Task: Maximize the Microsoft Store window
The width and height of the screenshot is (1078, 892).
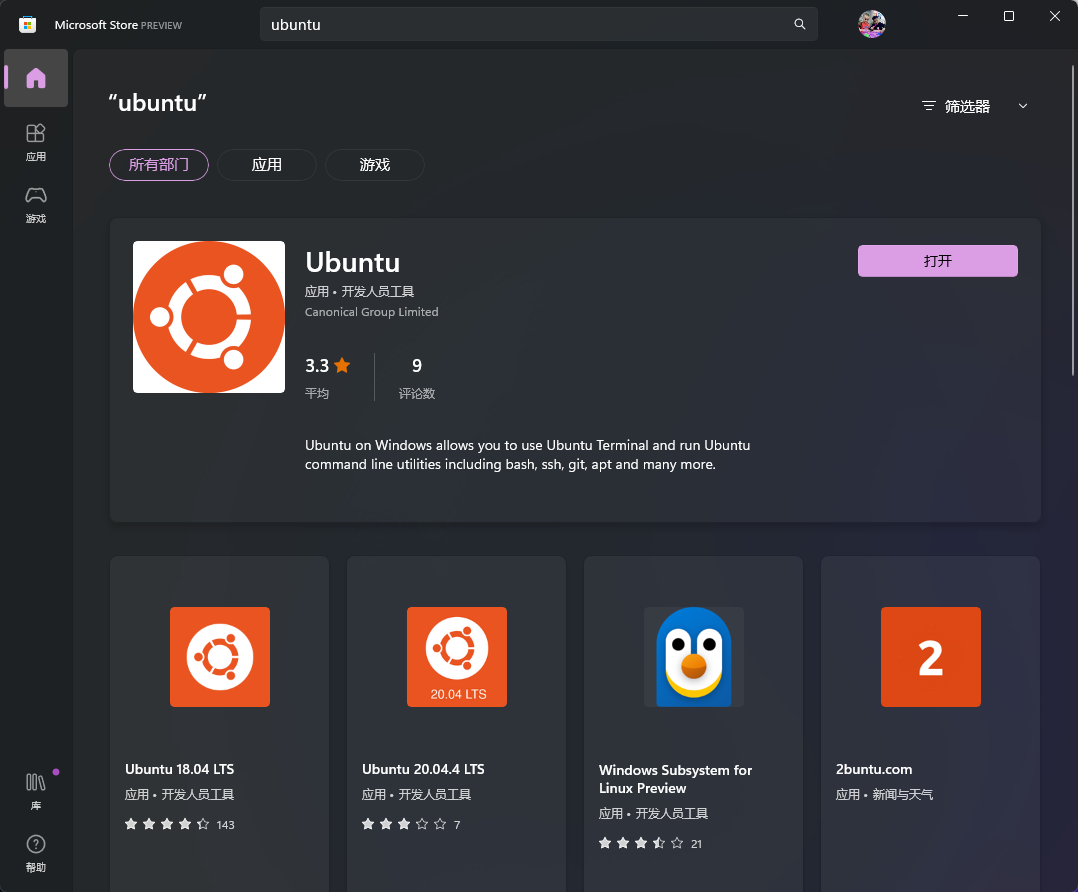Action: tap(1009, 16)
